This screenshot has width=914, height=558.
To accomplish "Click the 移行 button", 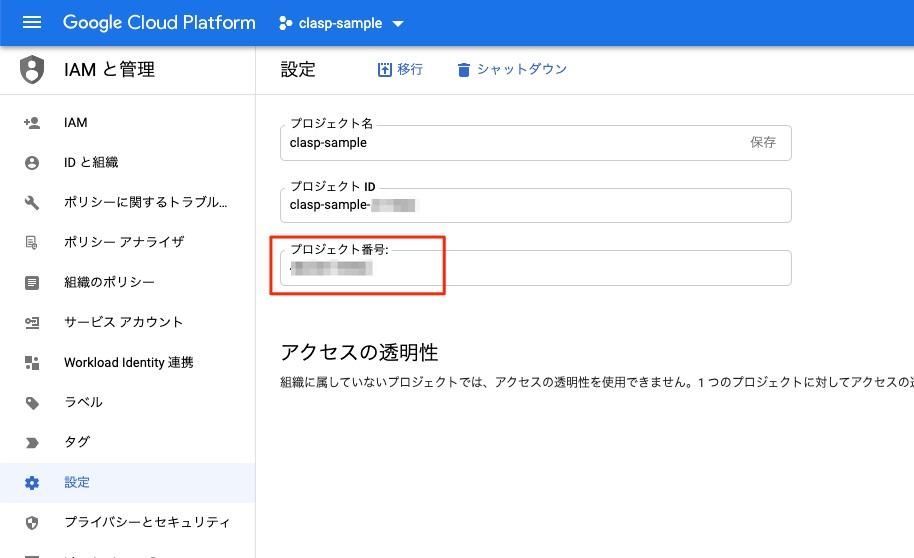I will (x=400, y=69).
